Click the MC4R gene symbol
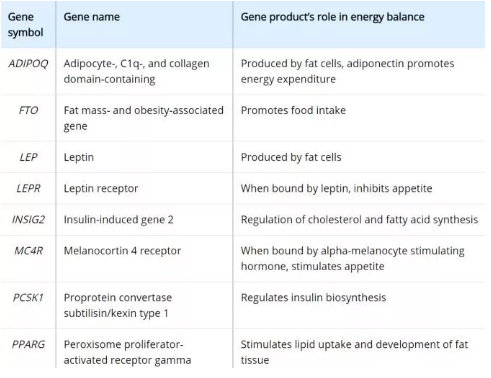The image size is (491, 378). coord(28,251)
